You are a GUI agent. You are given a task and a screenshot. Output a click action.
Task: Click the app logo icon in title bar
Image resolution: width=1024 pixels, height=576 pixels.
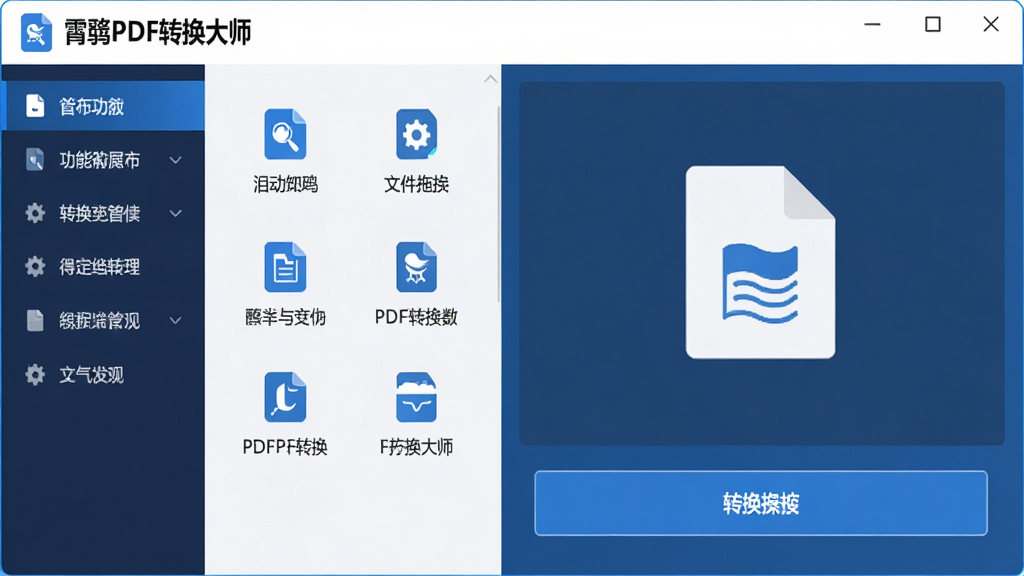click(36, 32)
